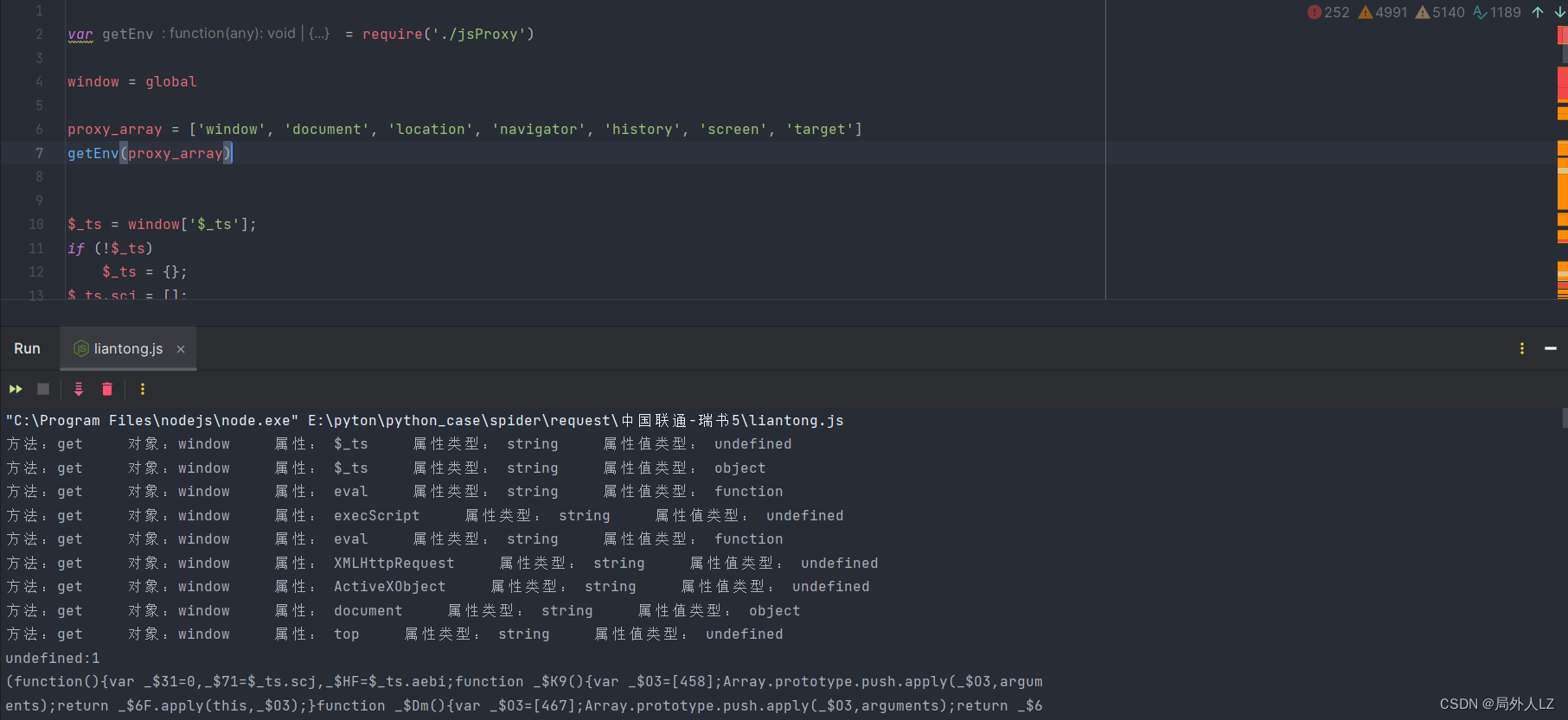
Task: Click the document property log row
Action: (403, 610)
